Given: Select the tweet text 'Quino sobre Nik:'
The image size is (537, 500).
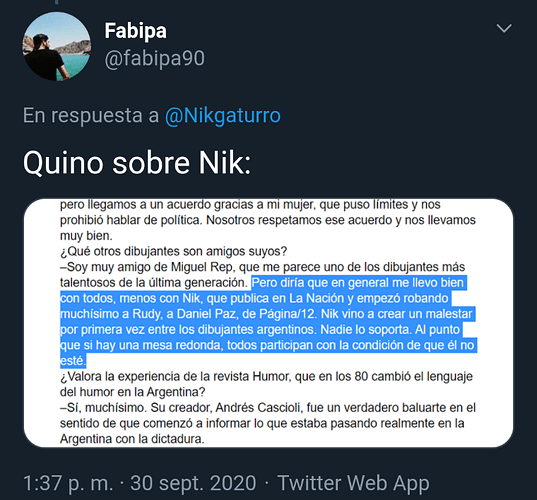Looking at the screenshot, I should pos(137,163).
